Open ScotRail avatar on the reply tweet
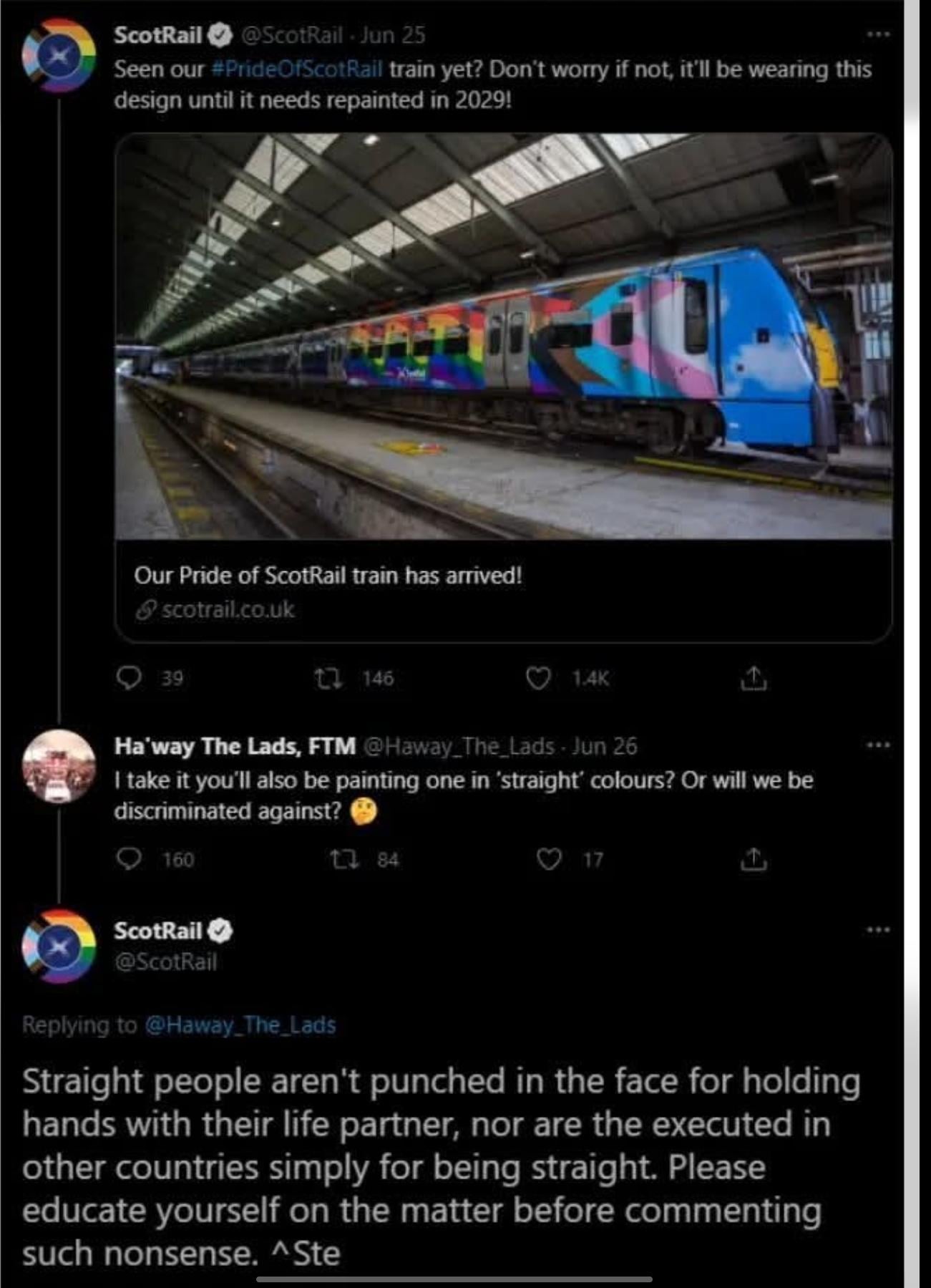Image resolution: width=931 pixels, height=1288 pixels. tap(59, 946)
